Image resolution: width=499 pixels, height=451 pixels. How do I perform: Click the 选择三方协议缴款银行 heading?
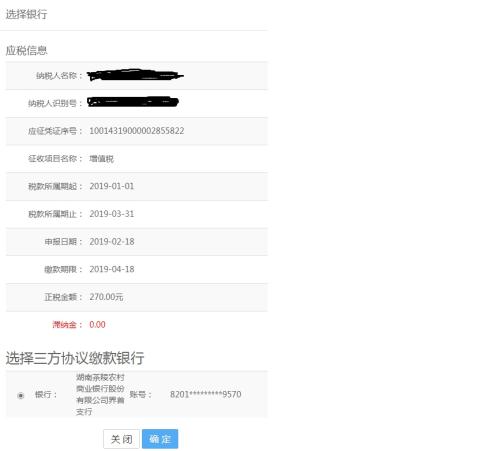pyautogui.click(x=75, y=358)
